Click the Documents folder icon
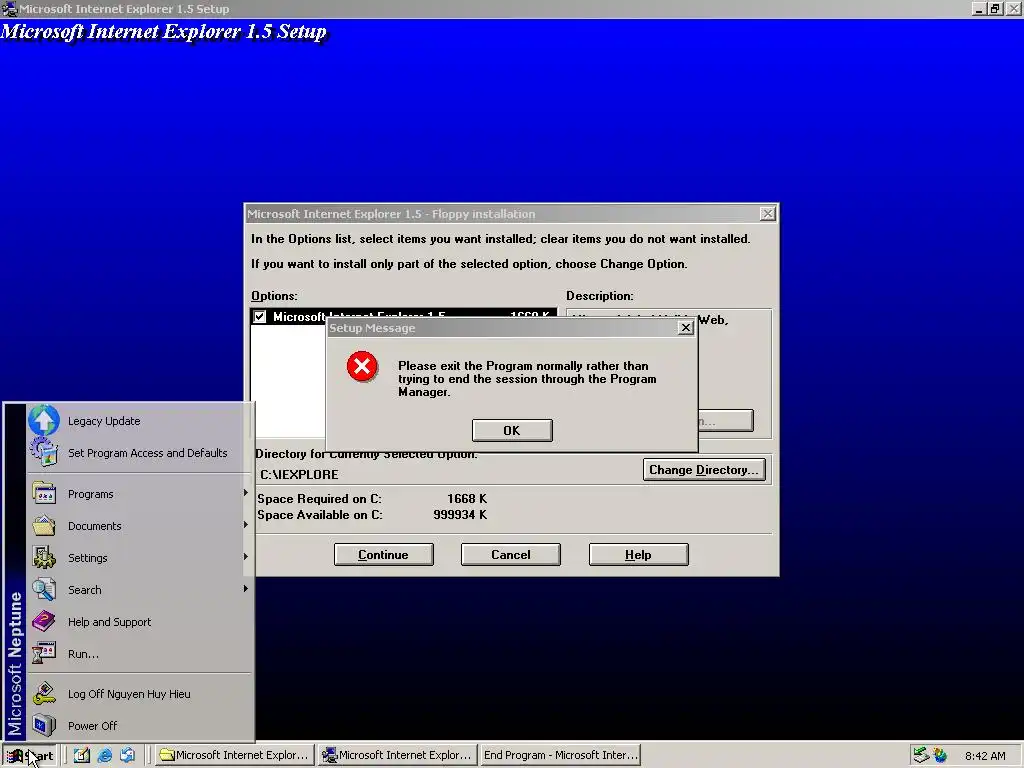The image size is (1024, 768). tap(44, 525)
